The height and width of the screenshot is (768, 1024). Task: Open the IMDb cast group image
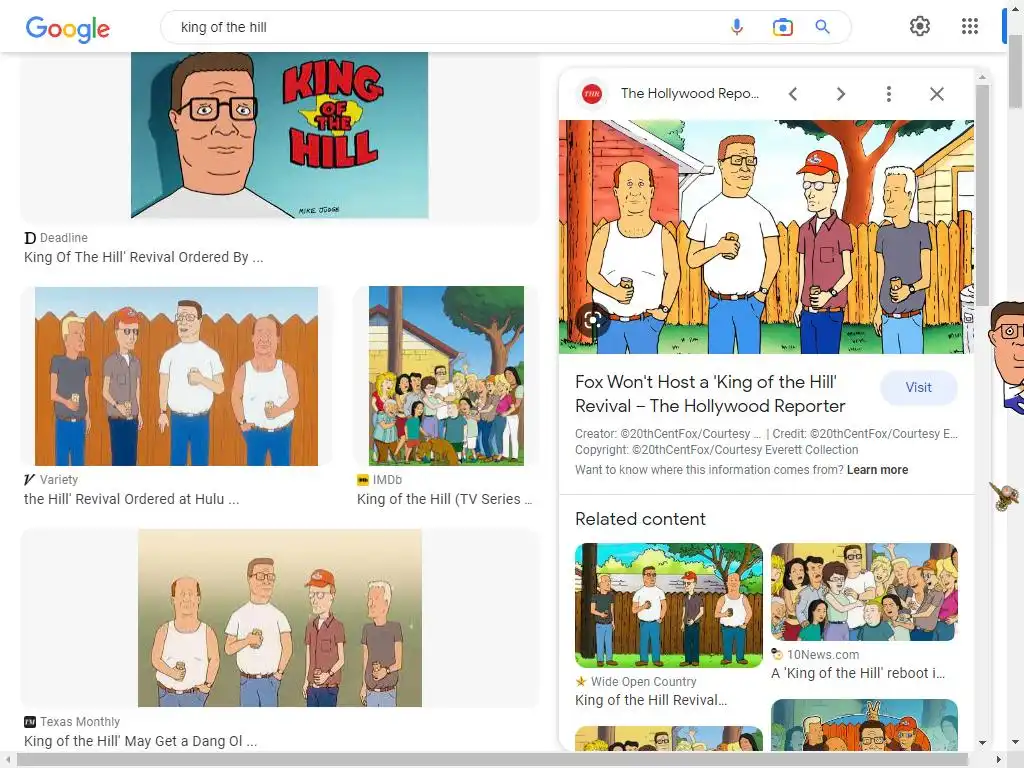tap(446, 376)
